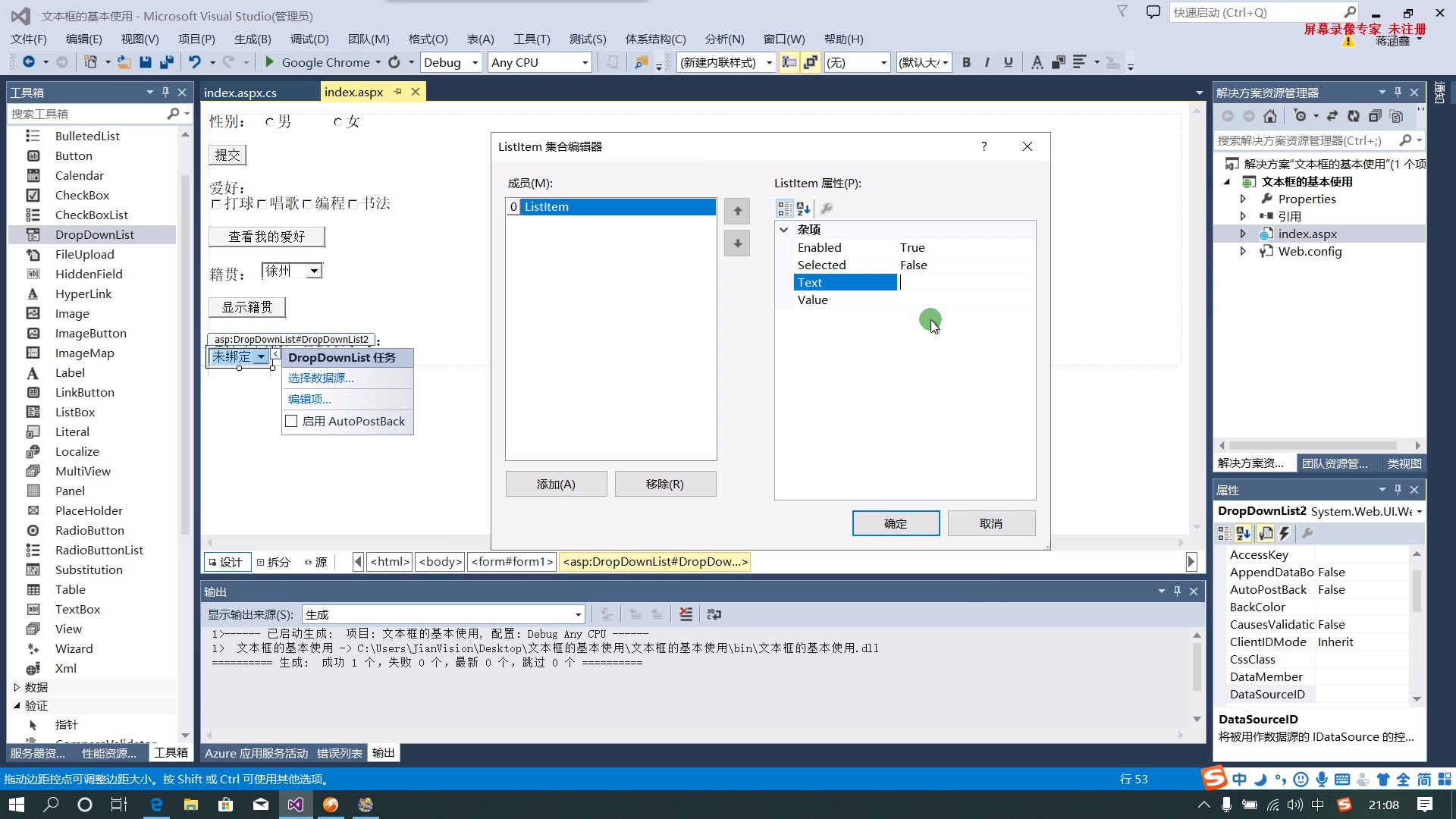Click the Save All toolbar icon
The image size is (1456, 819).
pyautogui.click(x=166, y=62)
